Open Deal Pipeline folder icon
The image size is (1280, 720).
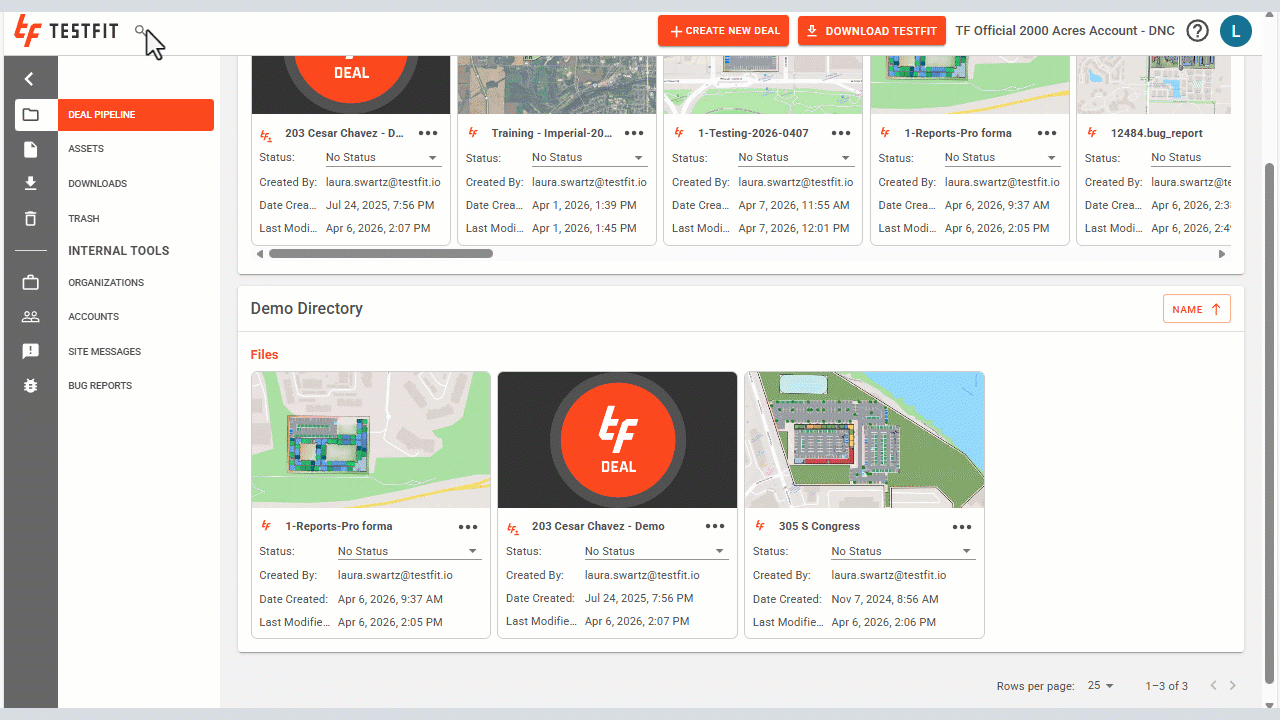click(x=30, y=115)
